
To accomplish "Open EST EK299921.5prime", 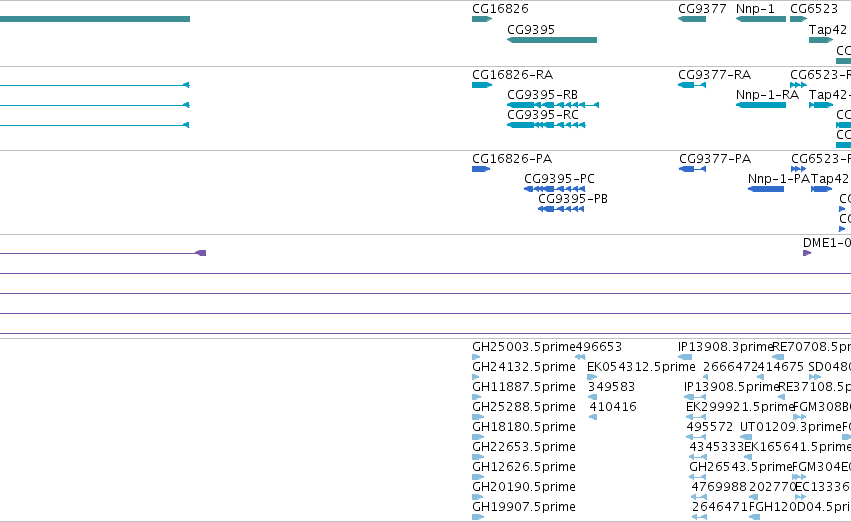I will click(x=740, y=407).
